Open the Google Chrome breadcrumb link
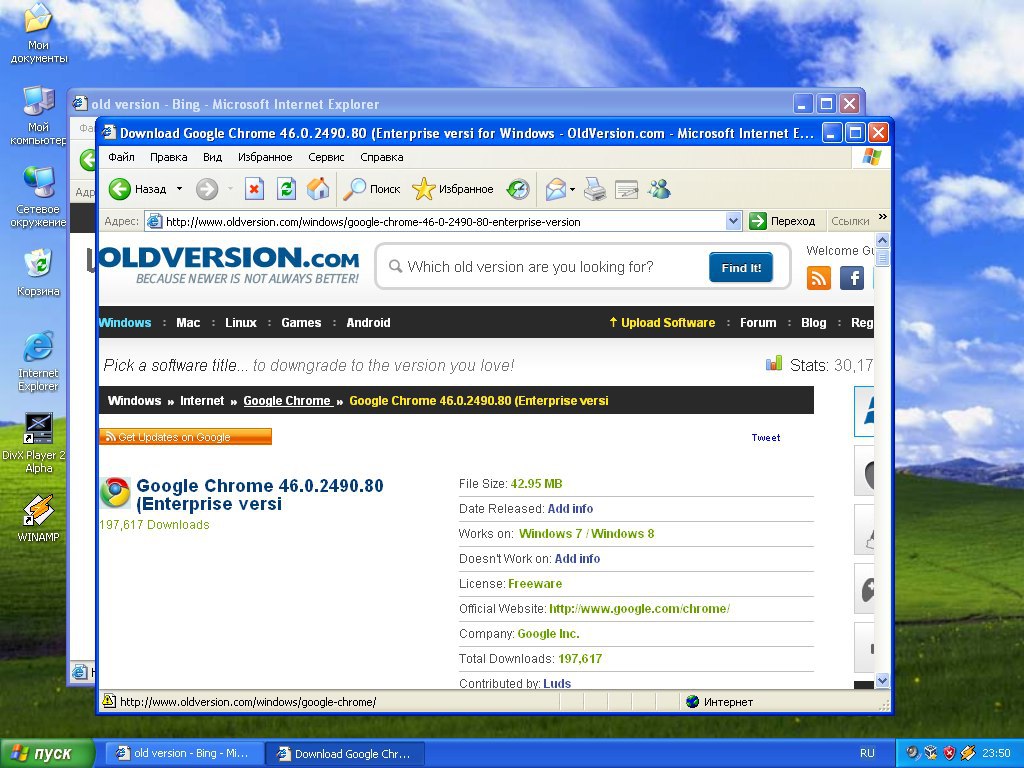This screenshot has height=768, width=1024. coord(288,401)
